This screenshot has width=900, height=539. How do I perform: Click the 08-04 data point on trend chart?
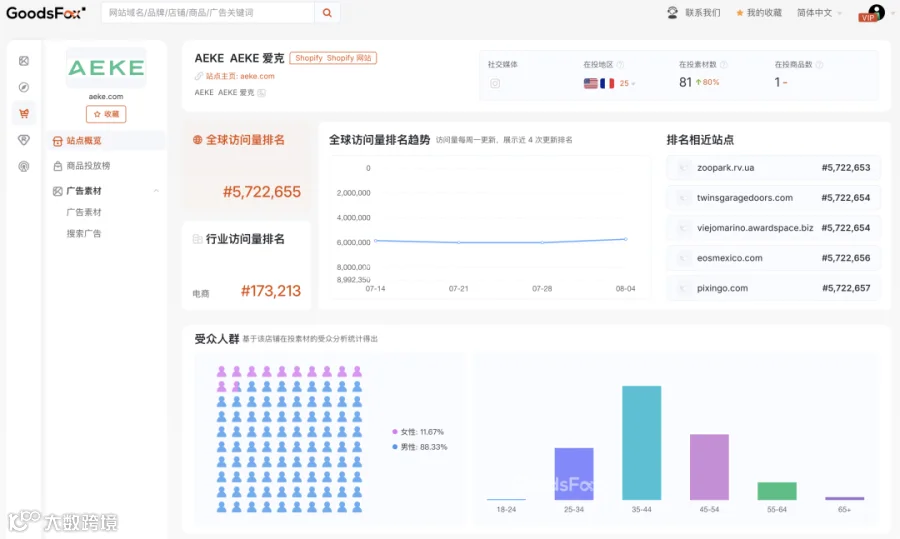[x=626, y=239]
